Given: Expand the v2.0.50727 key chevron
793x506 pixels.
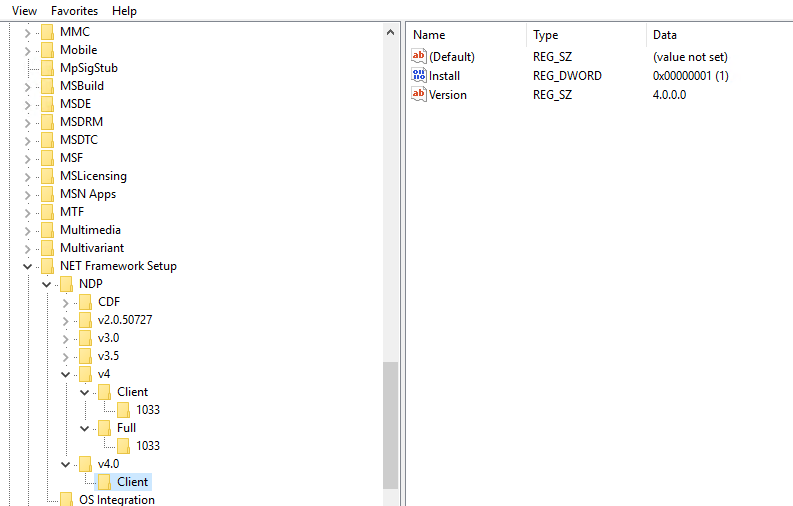Looking at the screenshot, I should click(65, 321).
